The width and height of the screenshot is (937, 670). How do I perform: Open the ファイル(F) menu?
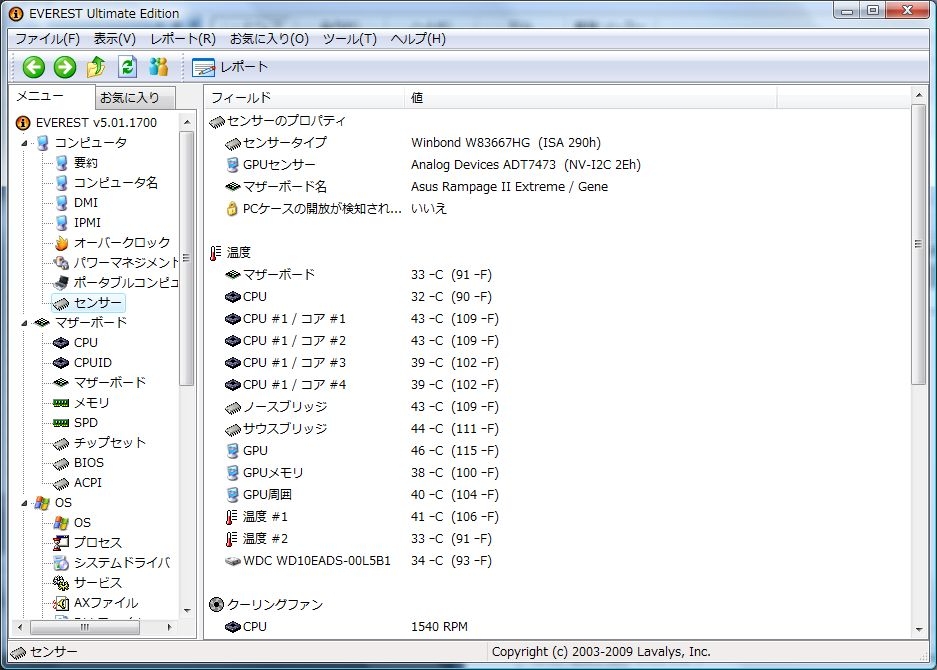[47, 39]
